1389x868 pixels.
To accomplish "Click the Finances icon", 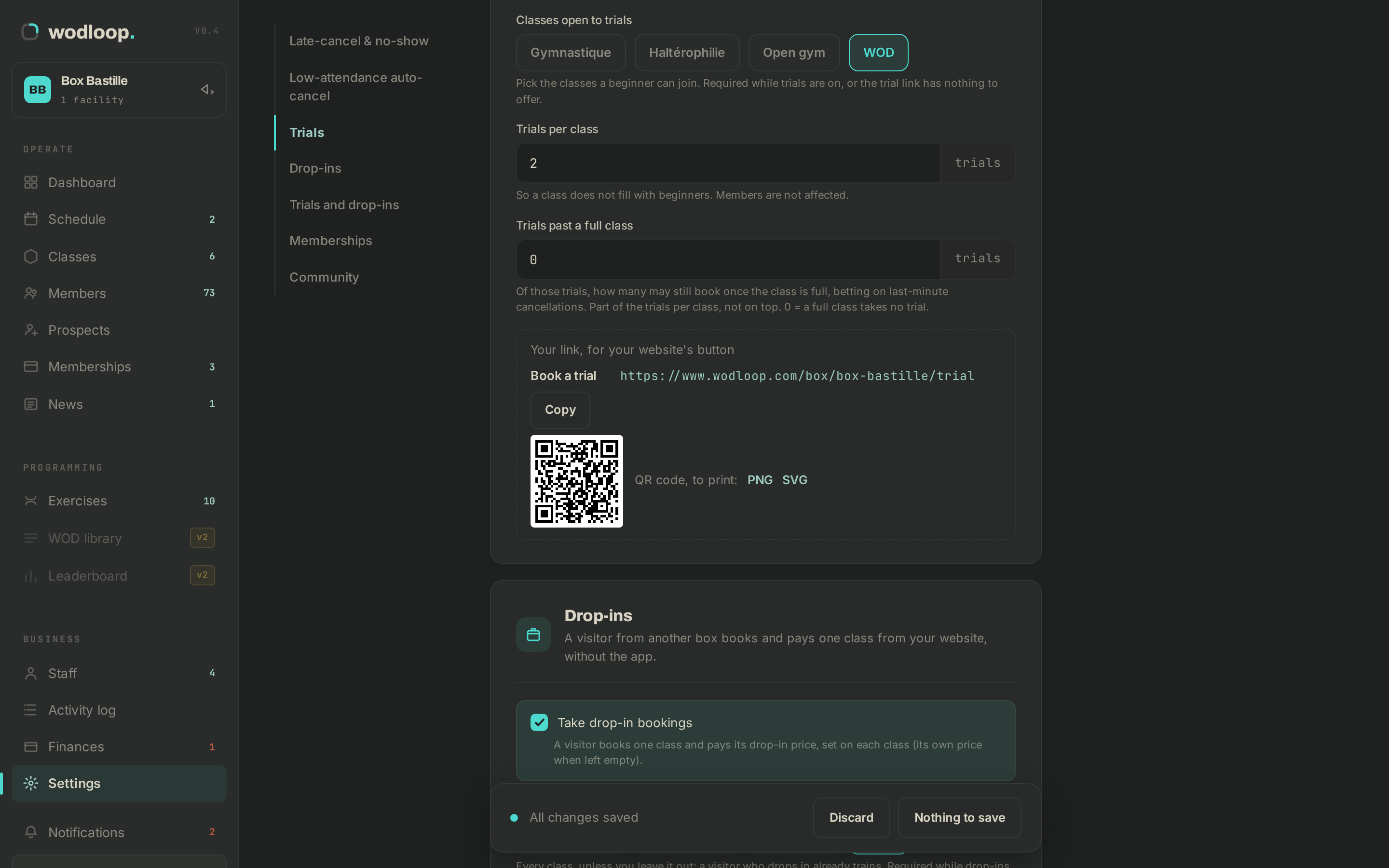I will [31, 747].
